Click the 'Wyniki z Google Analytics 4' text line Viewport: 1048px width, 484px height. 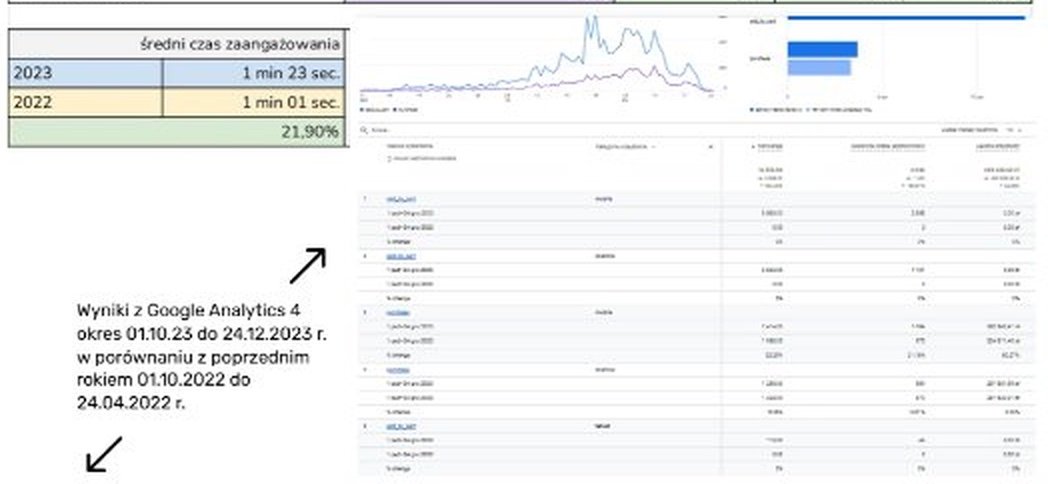tap(189, 310)
